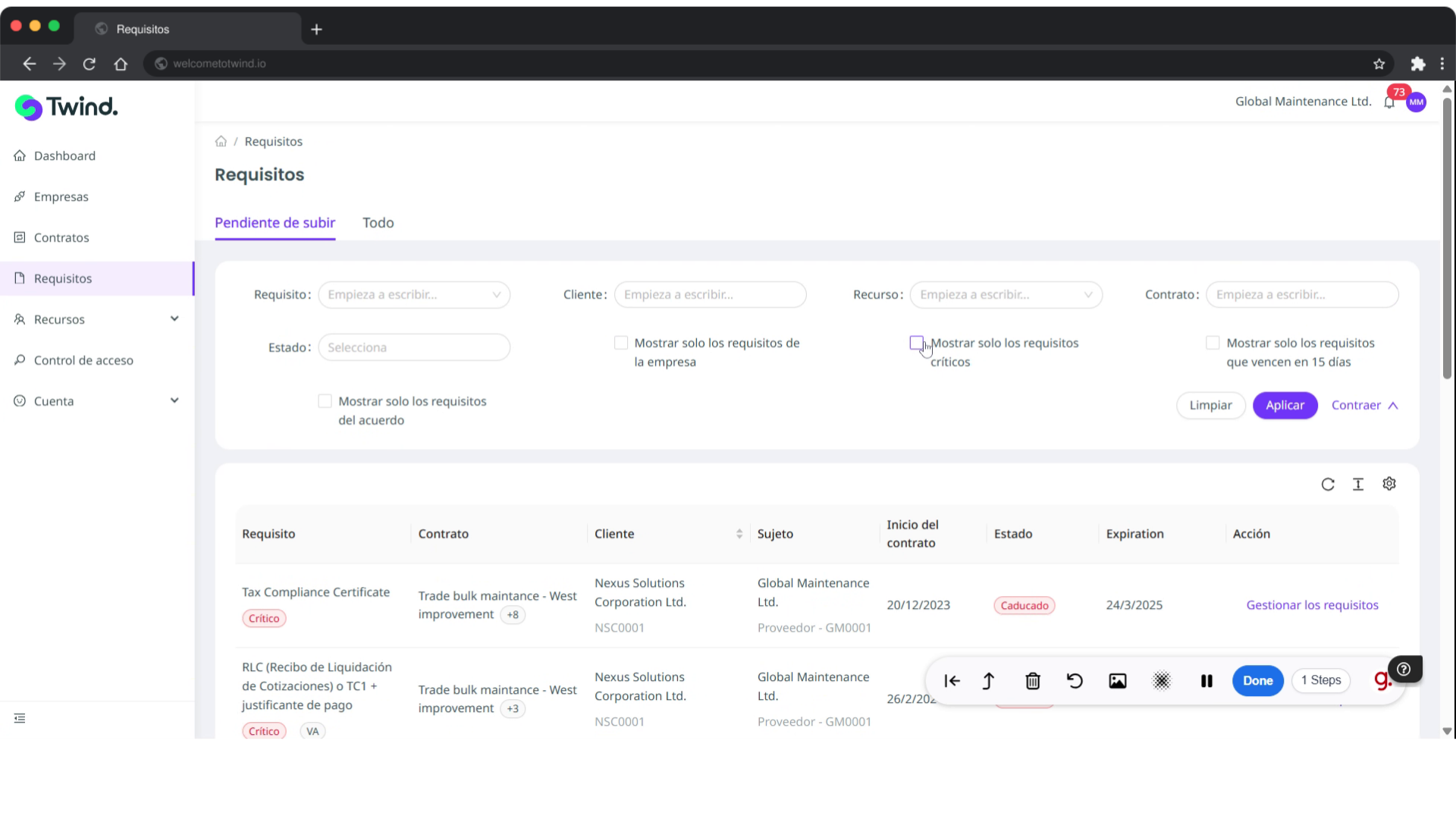The height and width of the screenshot is (819, 1456).
Task: Open the Requisito filter dropdown
Action: pyautogui.click(x=414, y=295)
